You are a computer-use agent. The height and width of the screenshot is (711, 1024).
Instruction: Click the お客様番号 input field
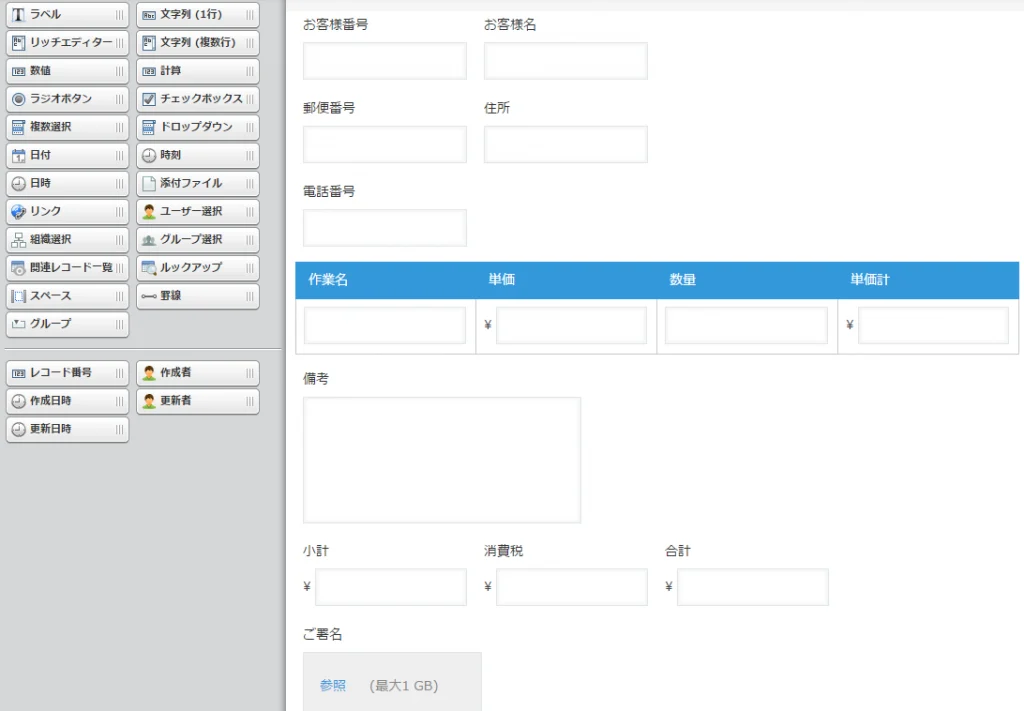pos(385,61)
